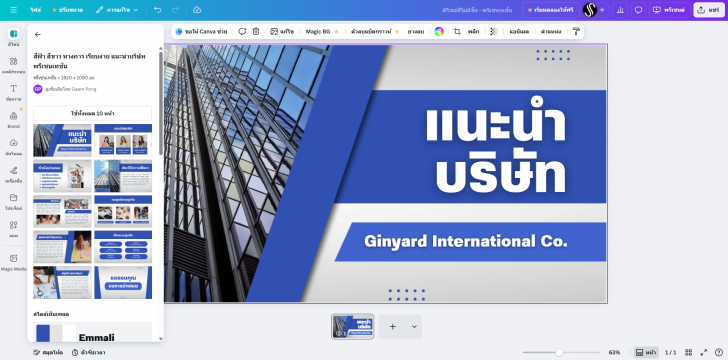Toggle the Pages view button
Viewport: 728px width, 360px height.
click(646, 353)
